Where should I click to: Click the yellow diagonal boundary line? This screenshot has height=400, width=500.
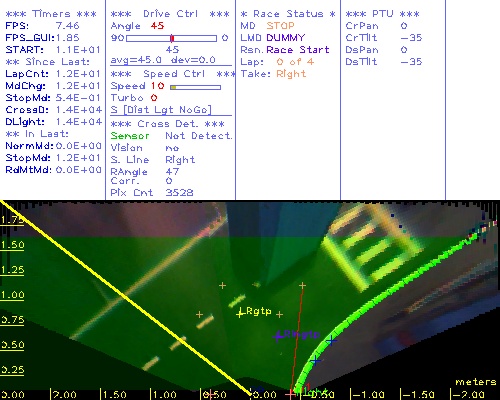126,296
